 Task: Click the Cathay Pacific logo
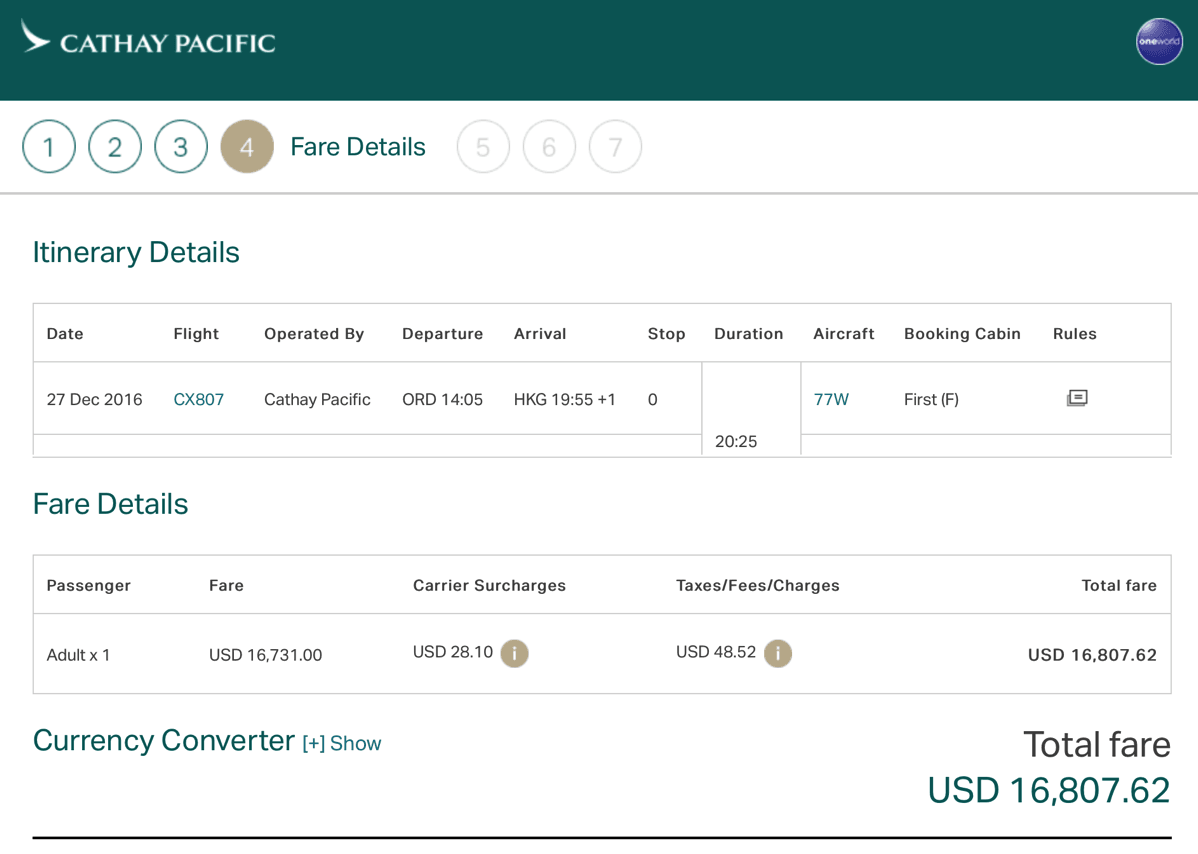149,38
